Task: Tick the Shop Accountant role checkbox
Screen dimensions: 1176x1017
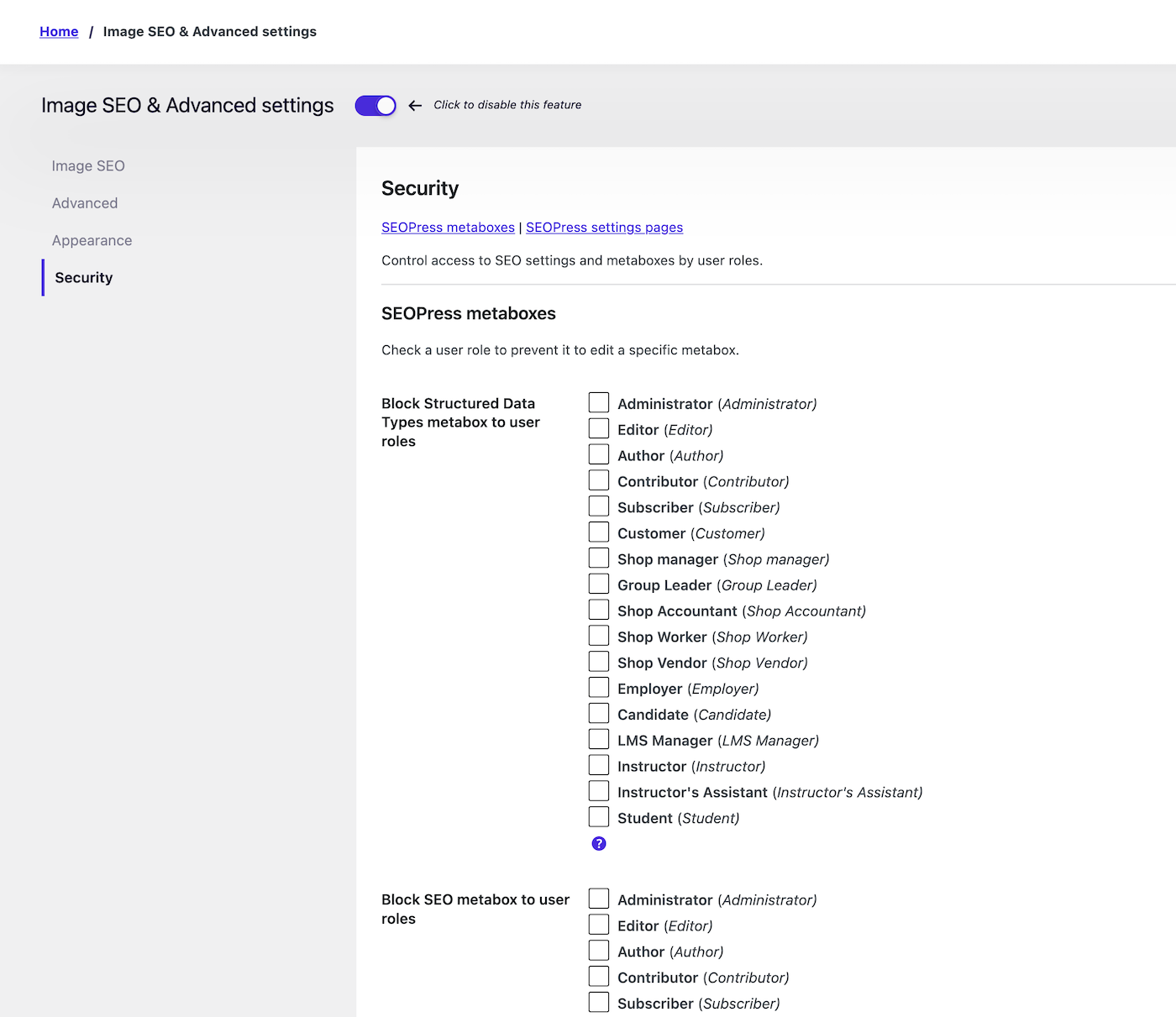Action: coord(599,610)
